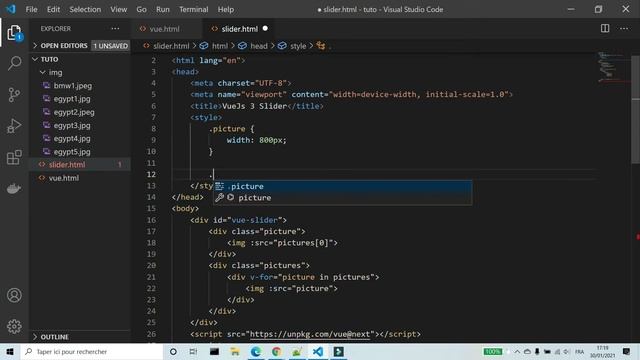
Task: Open the Search view in the activity bar
Action: pos(14,63)
